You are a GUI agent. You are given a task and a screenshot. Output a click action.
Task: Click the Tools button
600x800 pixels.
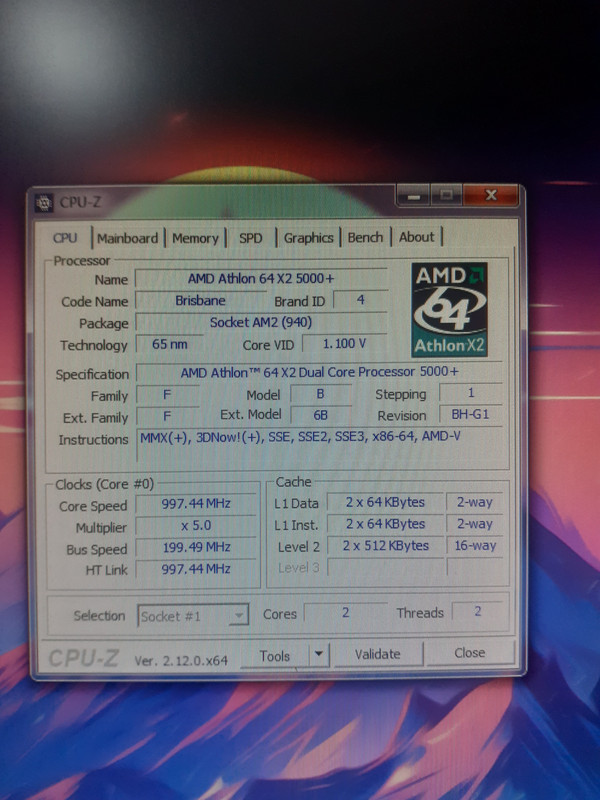274,656
